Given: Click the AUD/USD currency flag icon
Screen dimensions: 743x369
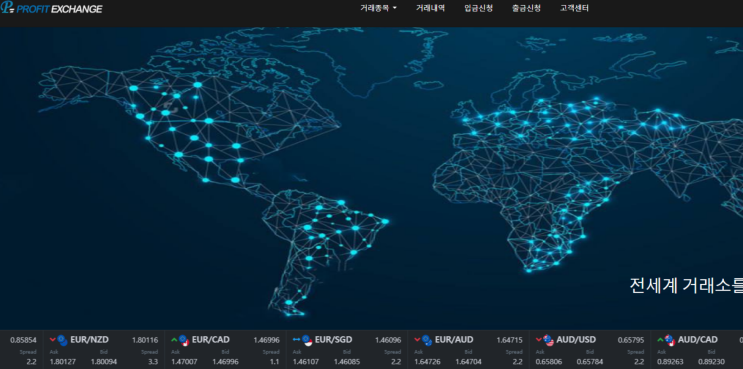Looking at the screenshot, I should (x=549, y=340).
